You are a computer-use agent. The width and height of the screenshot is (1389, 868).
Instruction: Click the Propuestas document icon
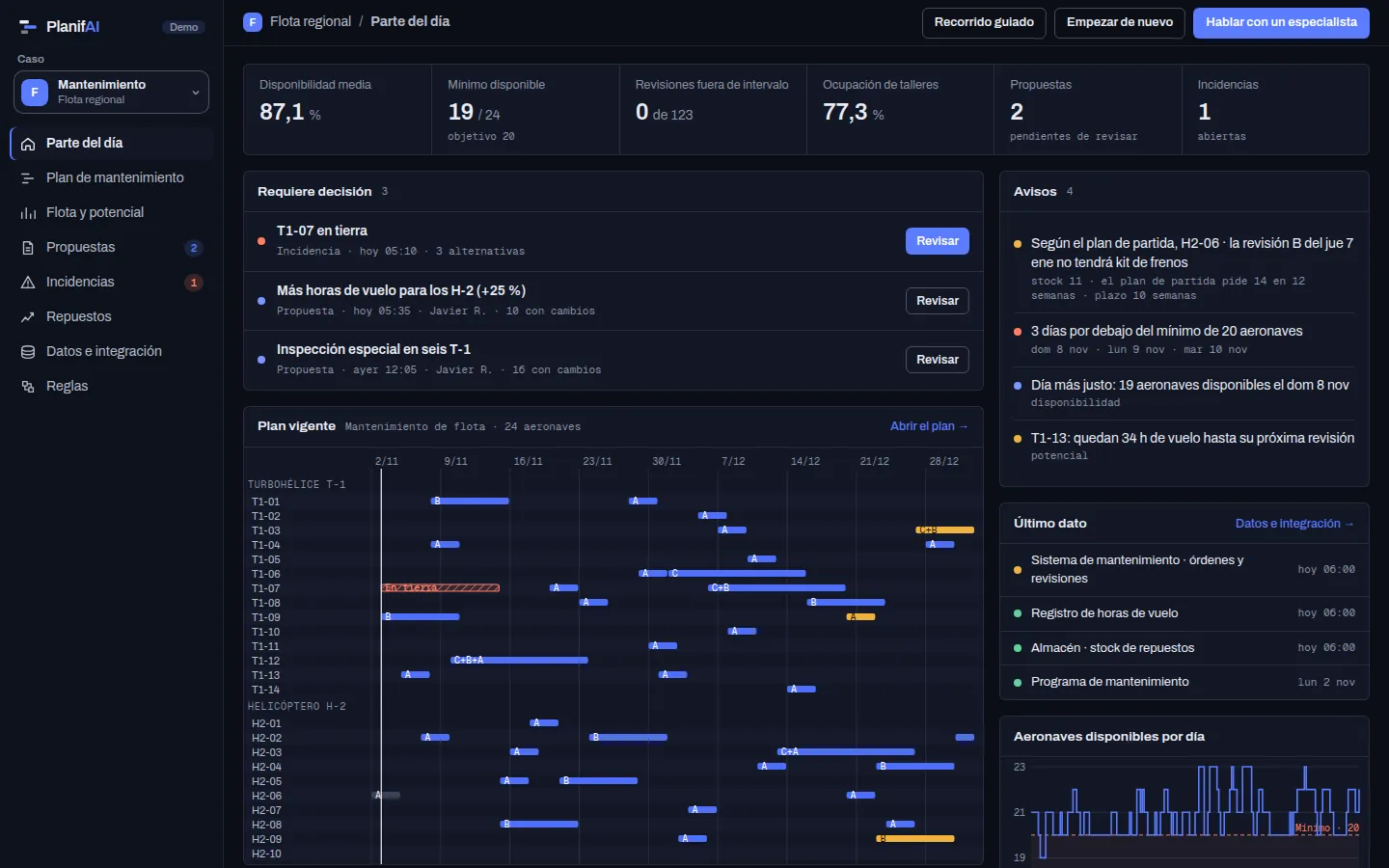[x=28, y=248]
